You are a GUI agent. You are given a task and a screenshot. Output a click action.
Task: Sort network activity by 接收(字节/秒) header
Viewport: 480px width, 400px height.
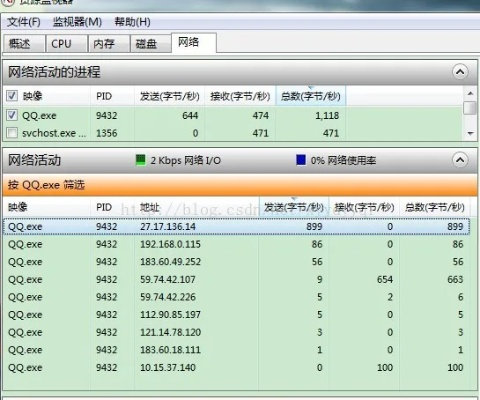[364, 207]
